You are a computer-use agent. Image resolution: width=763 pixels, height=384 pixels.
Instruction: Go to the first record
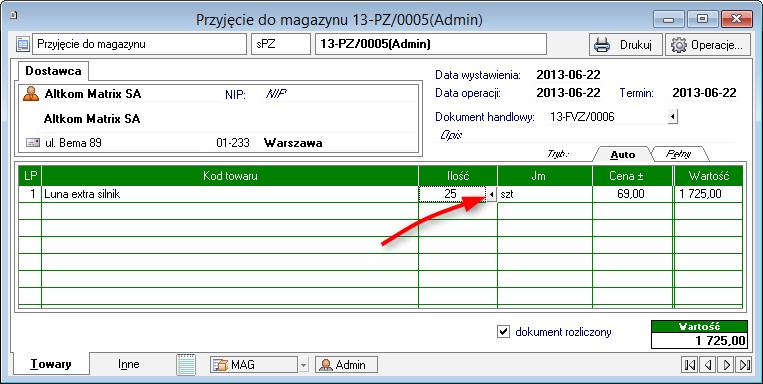click(x=690, y=365)
